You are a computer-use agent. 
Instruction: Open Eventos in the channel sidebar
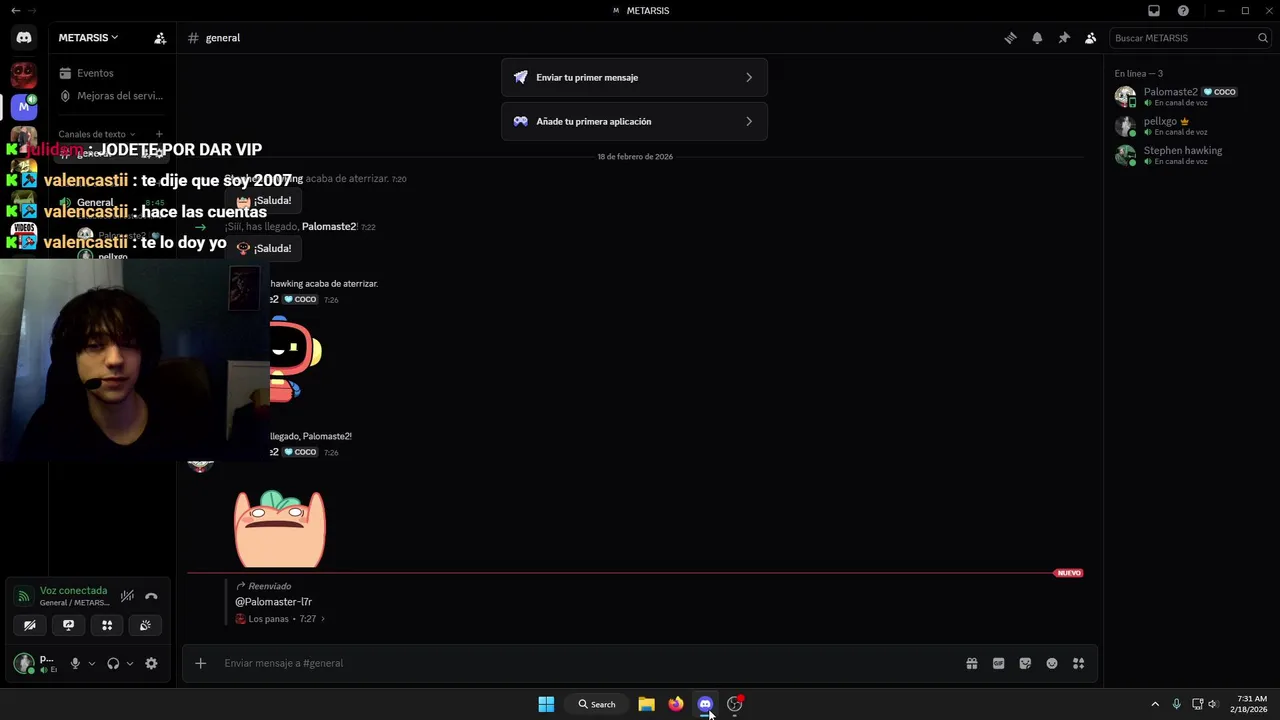[x=95, y=73]
